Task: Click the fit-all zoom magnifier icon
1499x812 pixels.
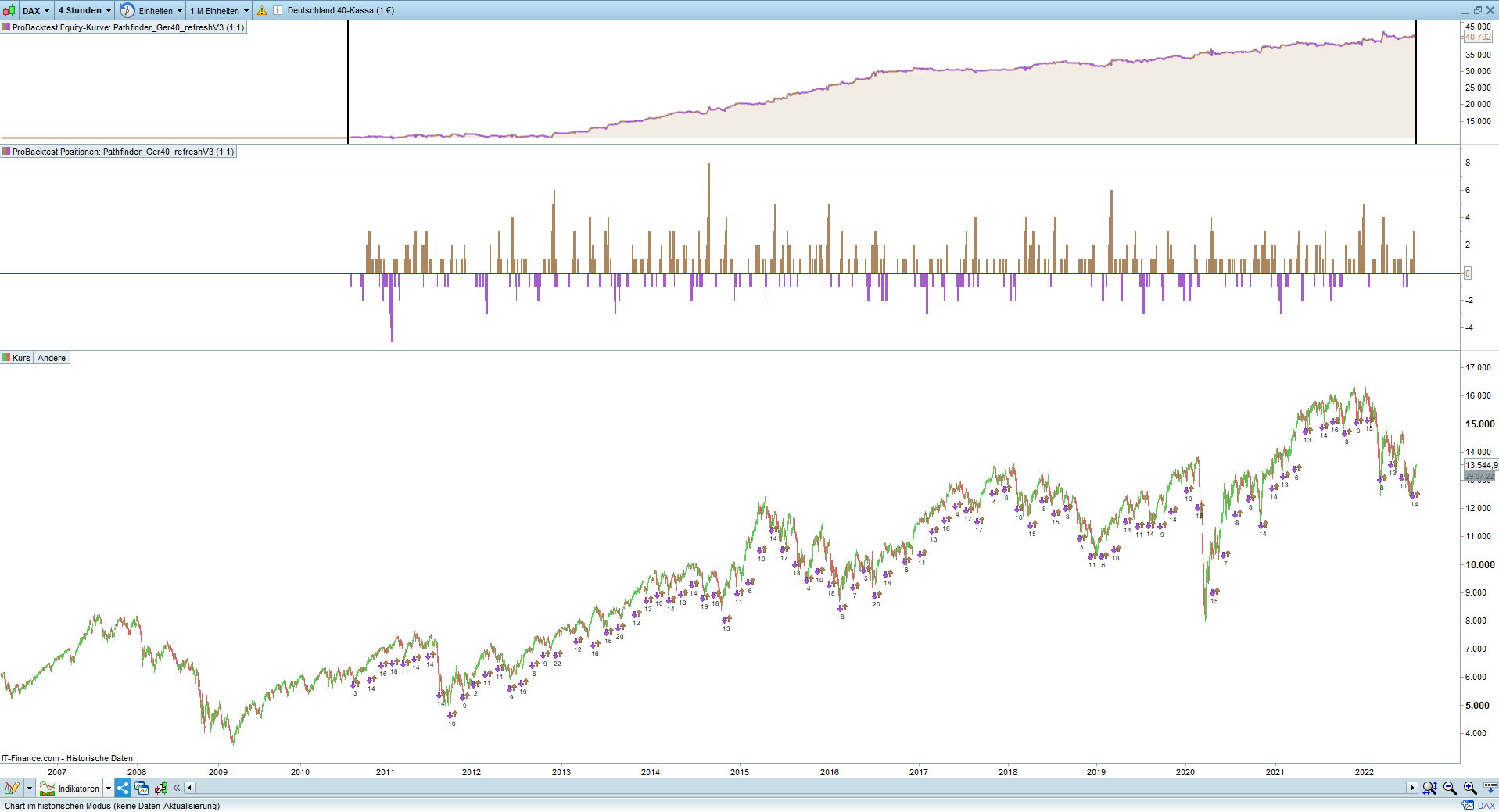Action: point(1429,788)
